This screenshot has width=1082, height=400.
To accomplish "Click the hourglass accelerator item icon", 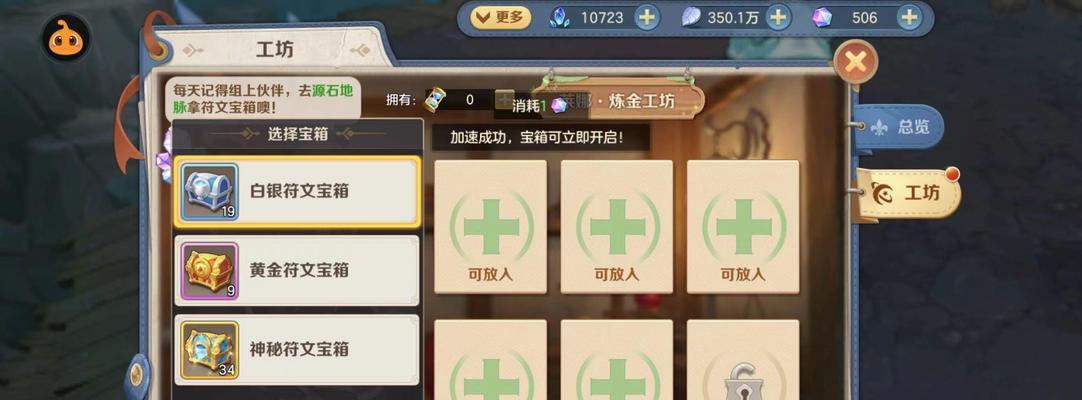I will (435, 99).
